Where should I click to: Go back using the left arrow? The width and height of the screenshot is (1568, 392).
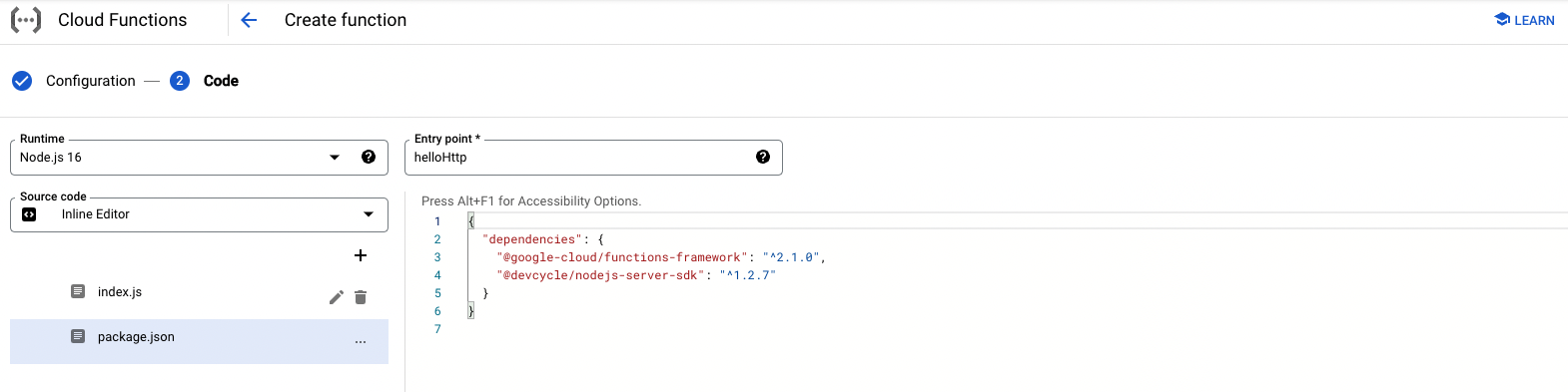click(x=249, y=20)
